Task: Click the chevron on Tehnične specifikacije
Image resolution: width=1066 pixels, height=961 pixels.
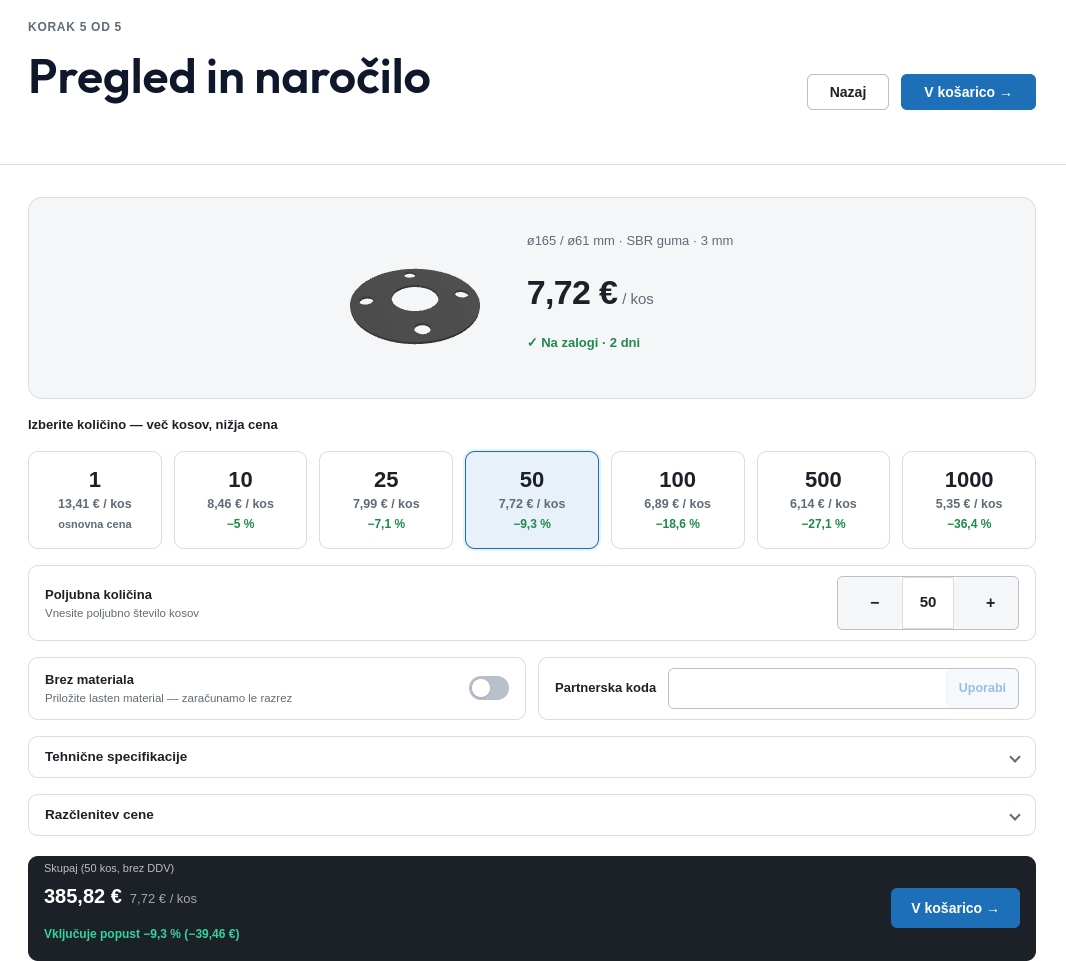Action: point(1014,758)
